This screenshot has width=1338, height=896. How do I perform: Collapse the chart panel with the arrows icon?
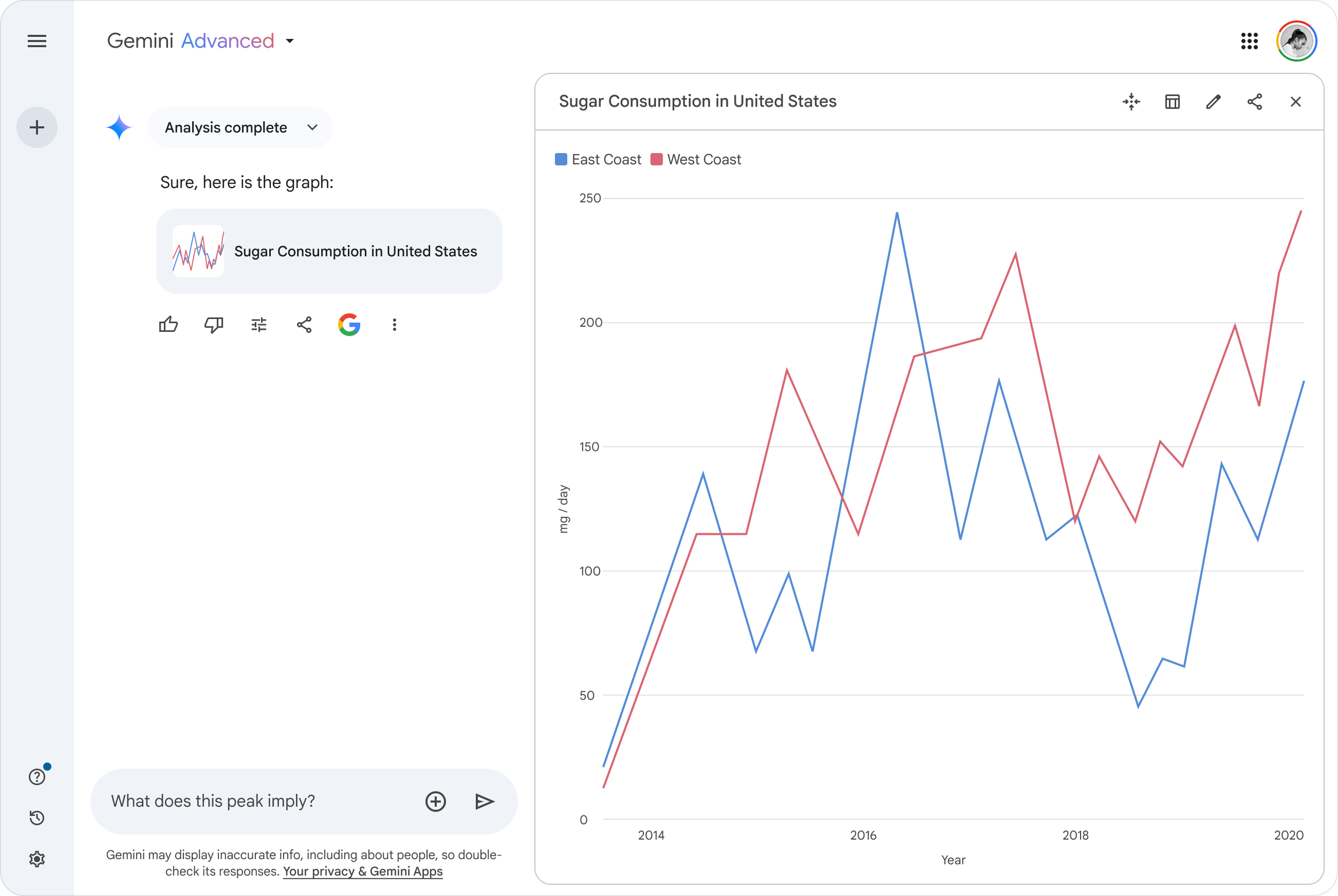[x=1131, y=102]
